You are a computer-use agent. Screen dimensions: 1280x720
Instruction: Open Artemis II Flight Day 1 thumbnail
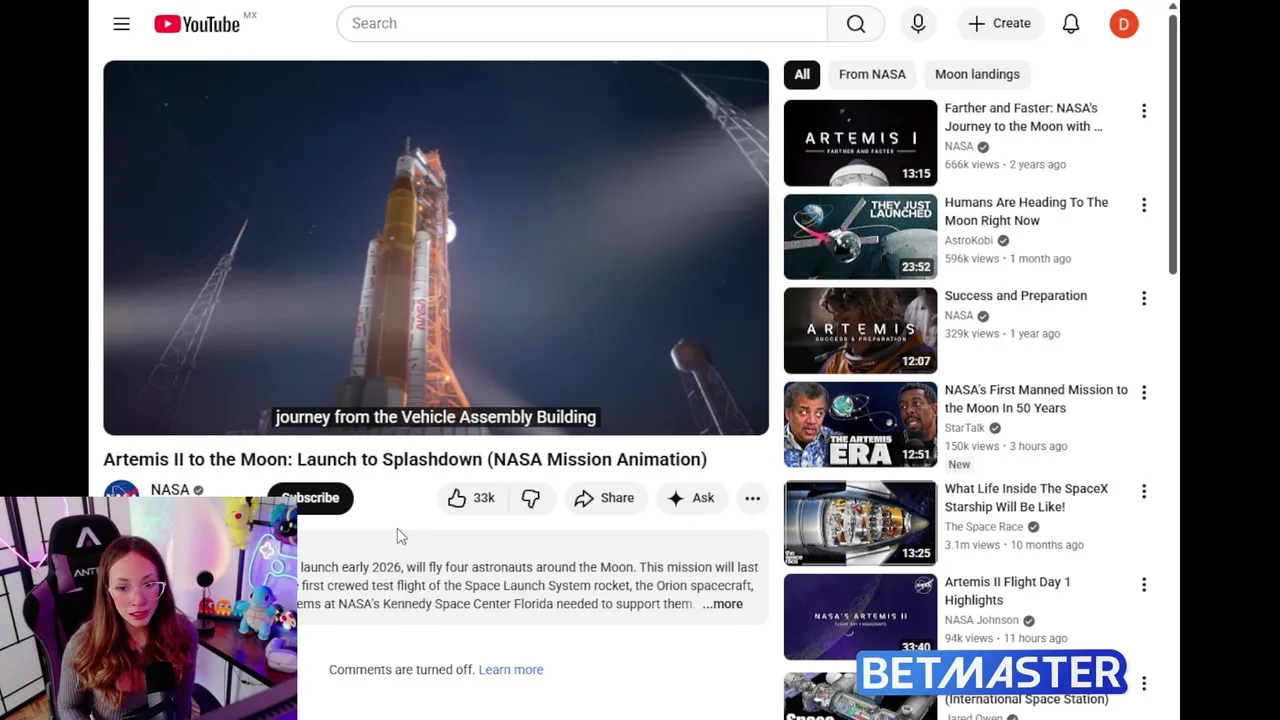[x=860, y=617]
